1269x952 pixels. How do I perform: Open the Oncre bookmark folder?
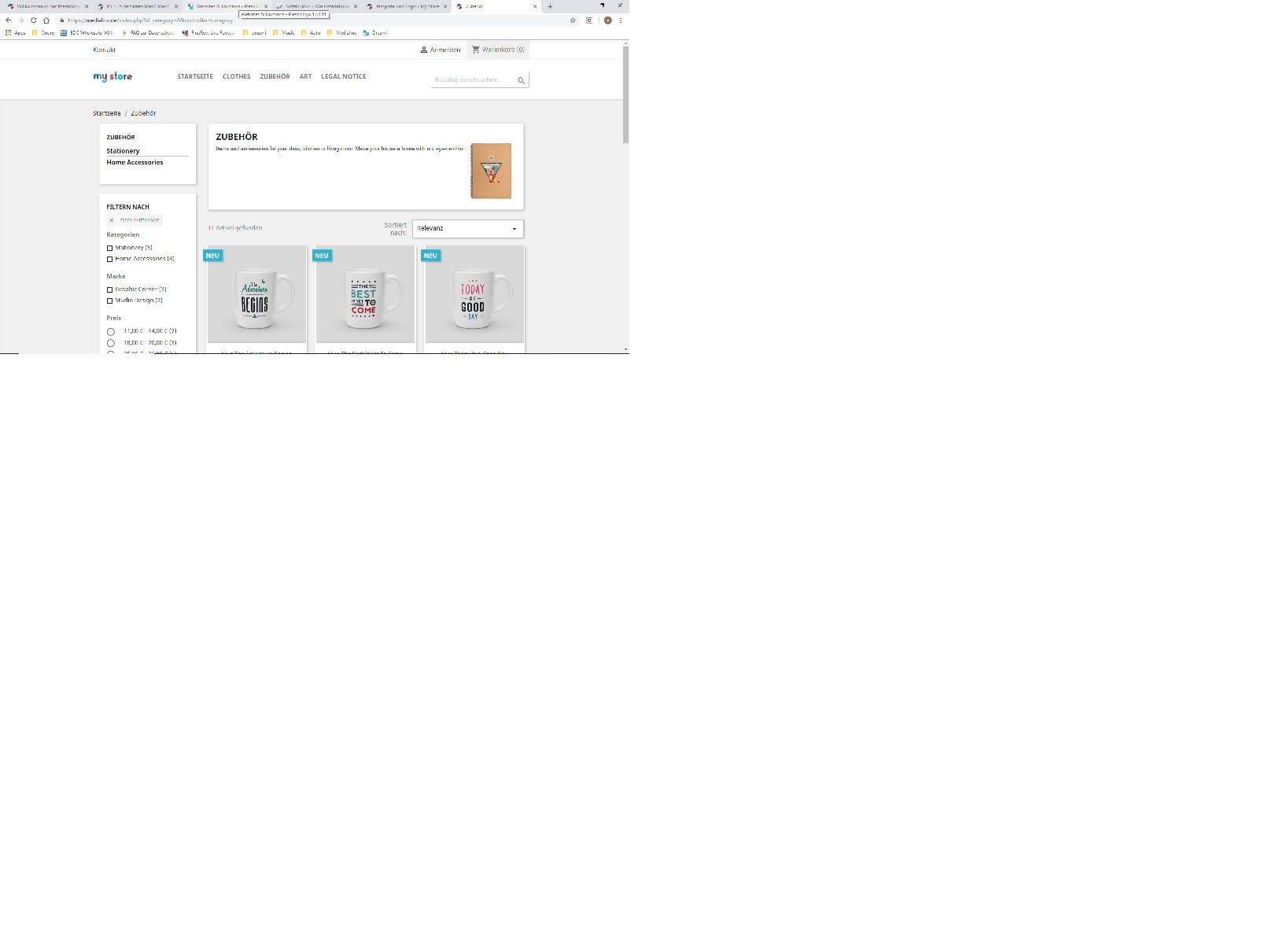(x=43, y=33)
